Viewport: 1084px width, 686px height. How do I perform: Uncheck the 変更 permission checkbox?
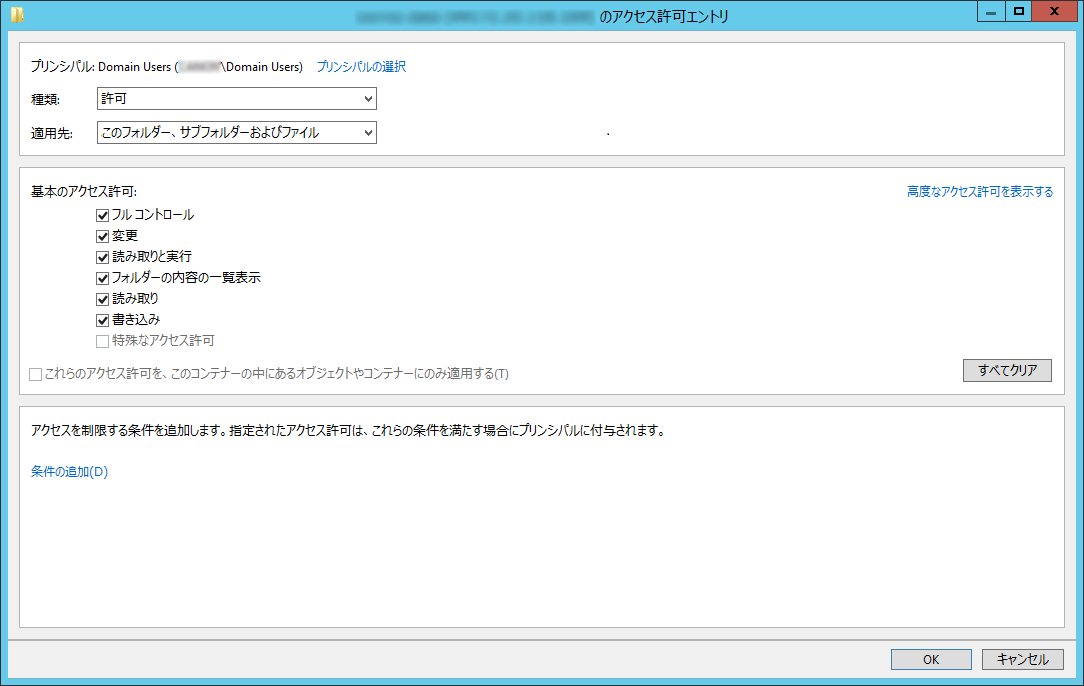click(102, 236)
